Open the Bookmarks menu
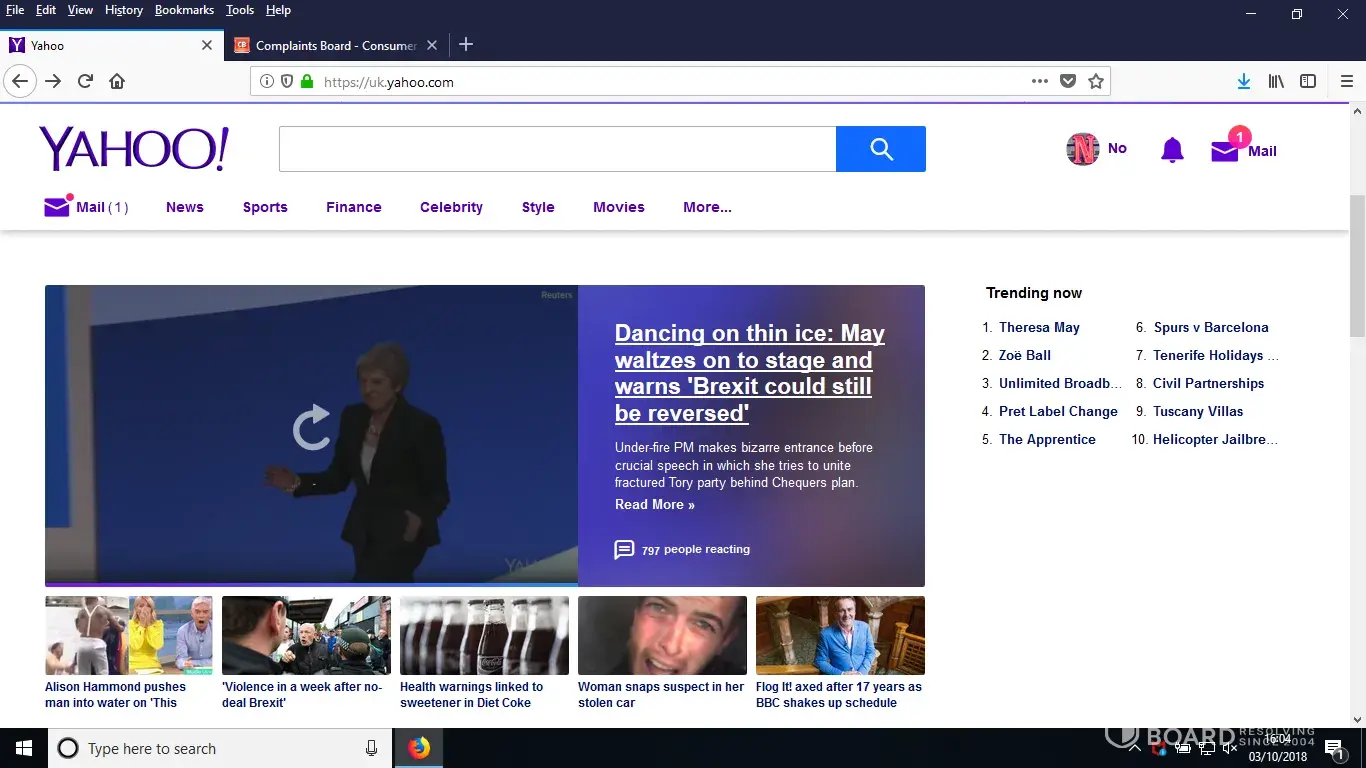Viewport: 1366px width, 768px height. click(x=184, y=10)
